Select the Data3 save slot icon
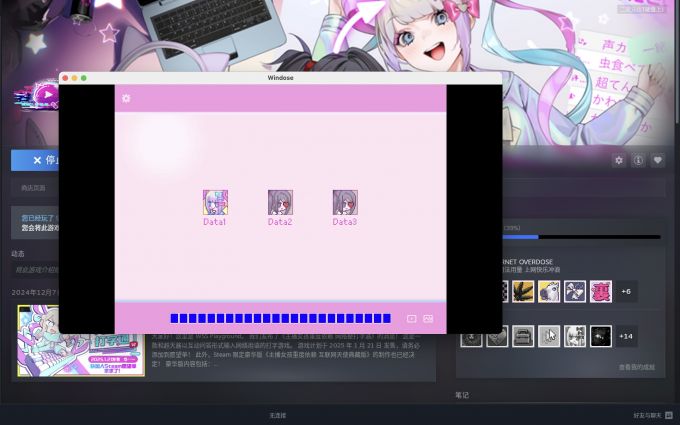Image resolution: width=680 pixels, height=425 pixels. (345, 202)
